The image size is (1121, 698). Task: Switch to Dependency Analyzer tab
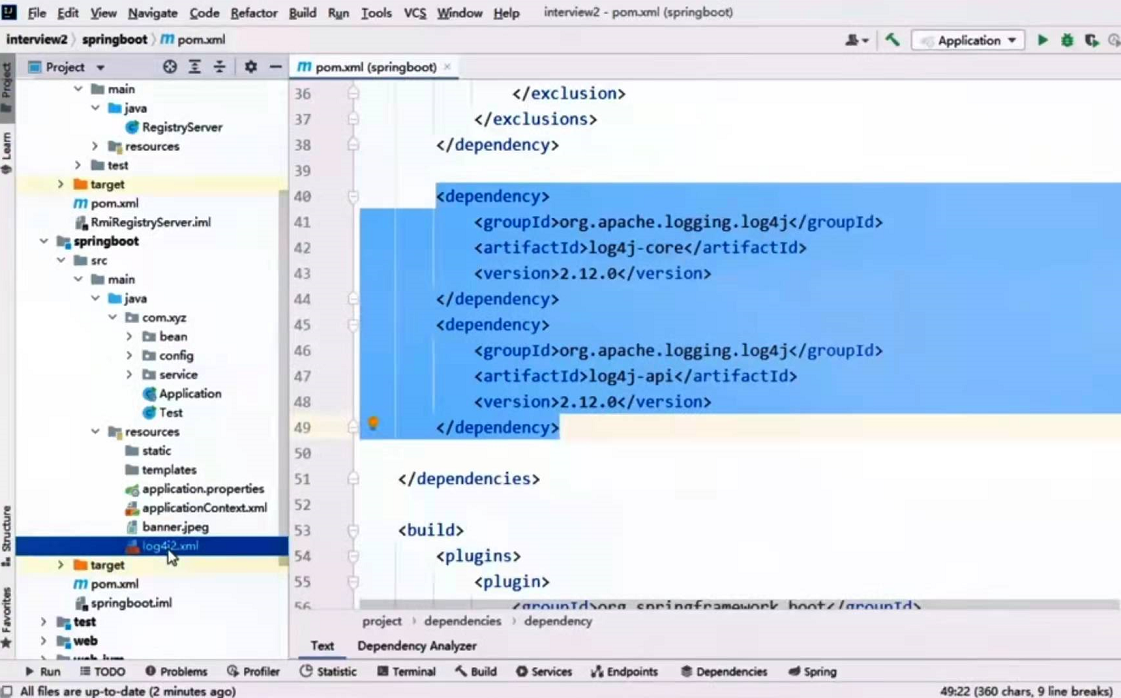pyautogui.click(x=417, y=646)
